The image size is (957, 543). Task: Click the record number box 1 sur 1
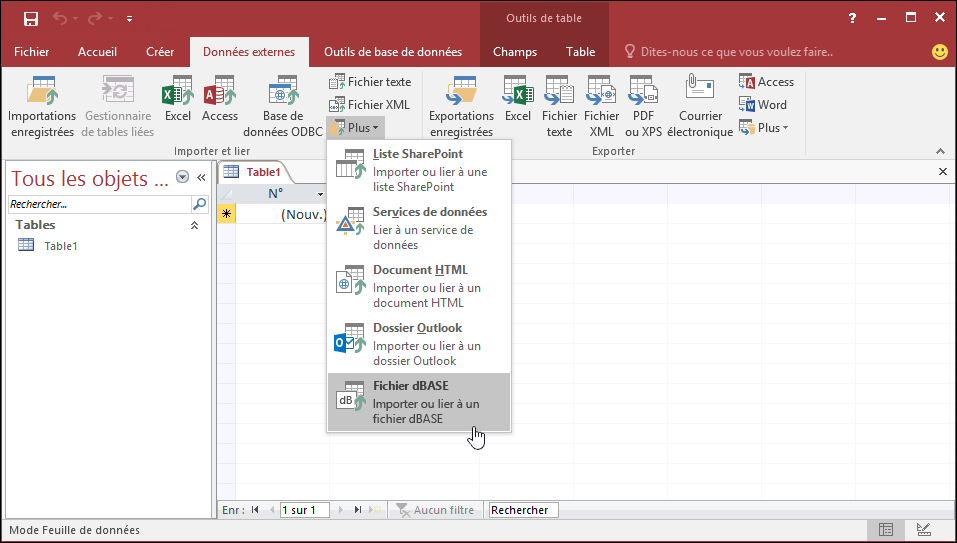305,510
